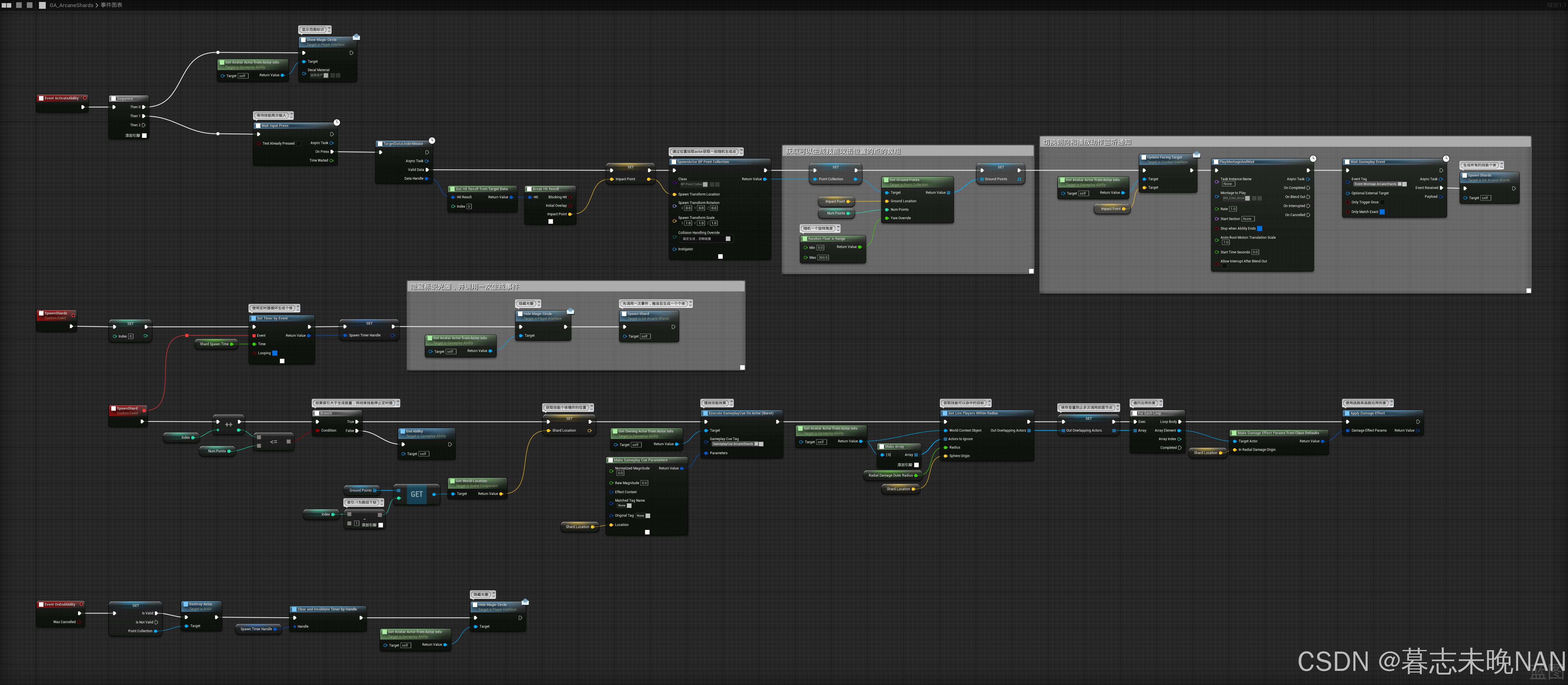Expand Make Gameplay Cue Parameters hidden pins
The image size is (1568, 685).
point(647,532)
